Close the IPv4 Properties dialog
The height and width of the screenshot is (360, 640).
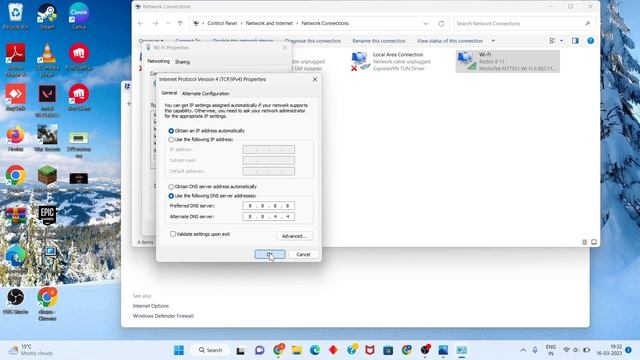[315, 79]
